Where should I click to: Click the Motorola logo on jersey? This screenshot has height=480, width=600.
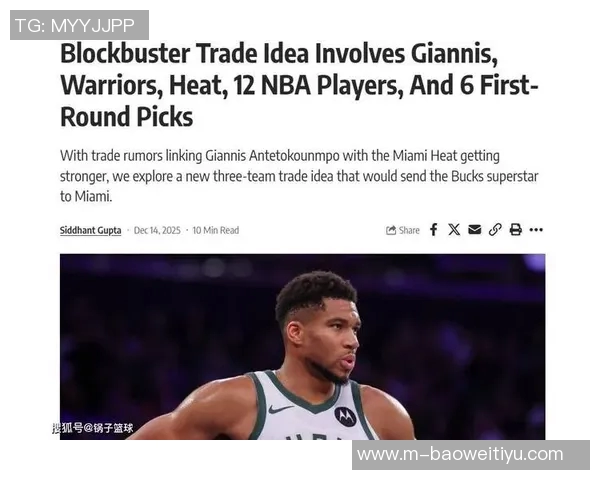345,416
